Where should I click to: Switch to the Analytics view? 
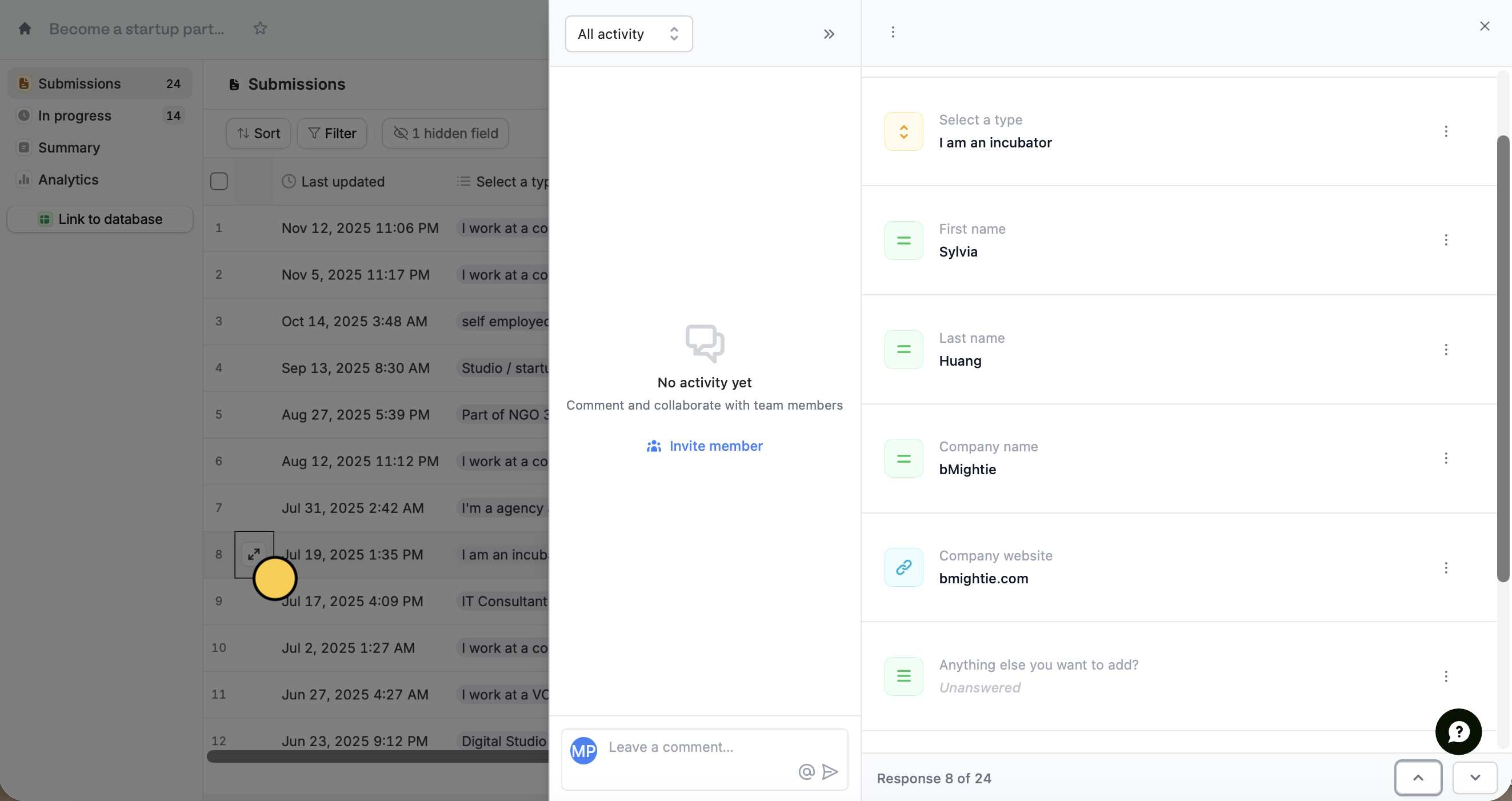pyautogui.click(x=68, y=179)
